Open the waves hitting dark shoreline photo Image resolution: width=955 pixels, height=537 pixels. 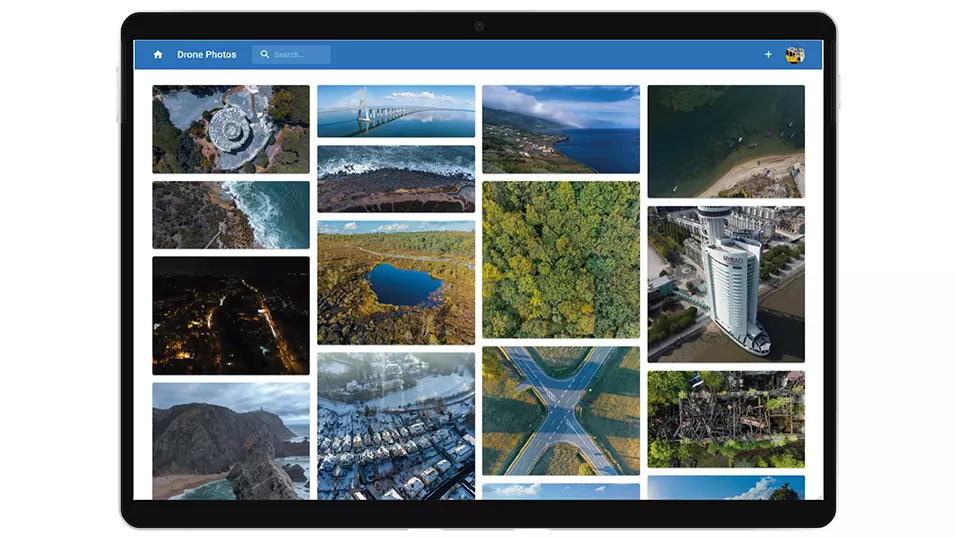click(396, 179)
